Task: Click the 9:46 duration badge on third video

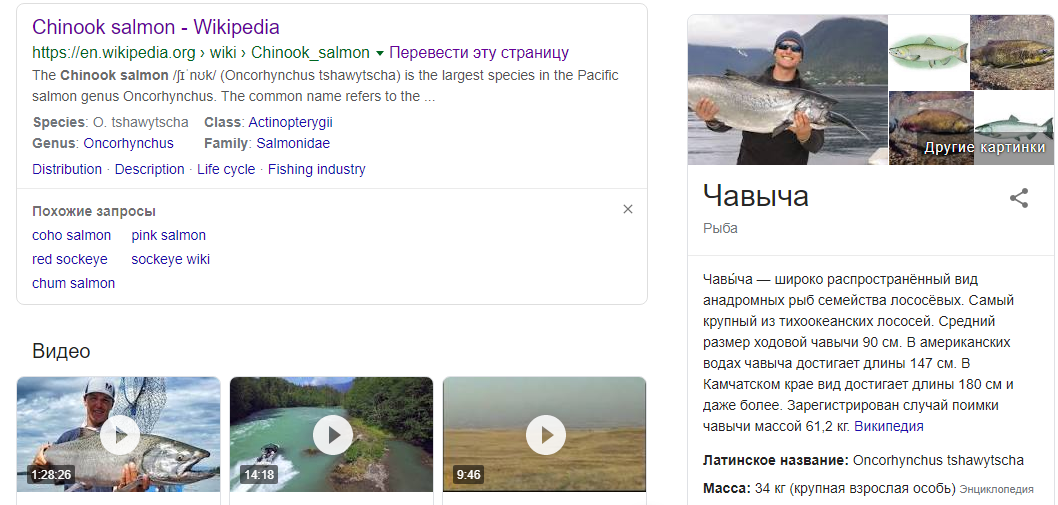Action: click(468, 475)
